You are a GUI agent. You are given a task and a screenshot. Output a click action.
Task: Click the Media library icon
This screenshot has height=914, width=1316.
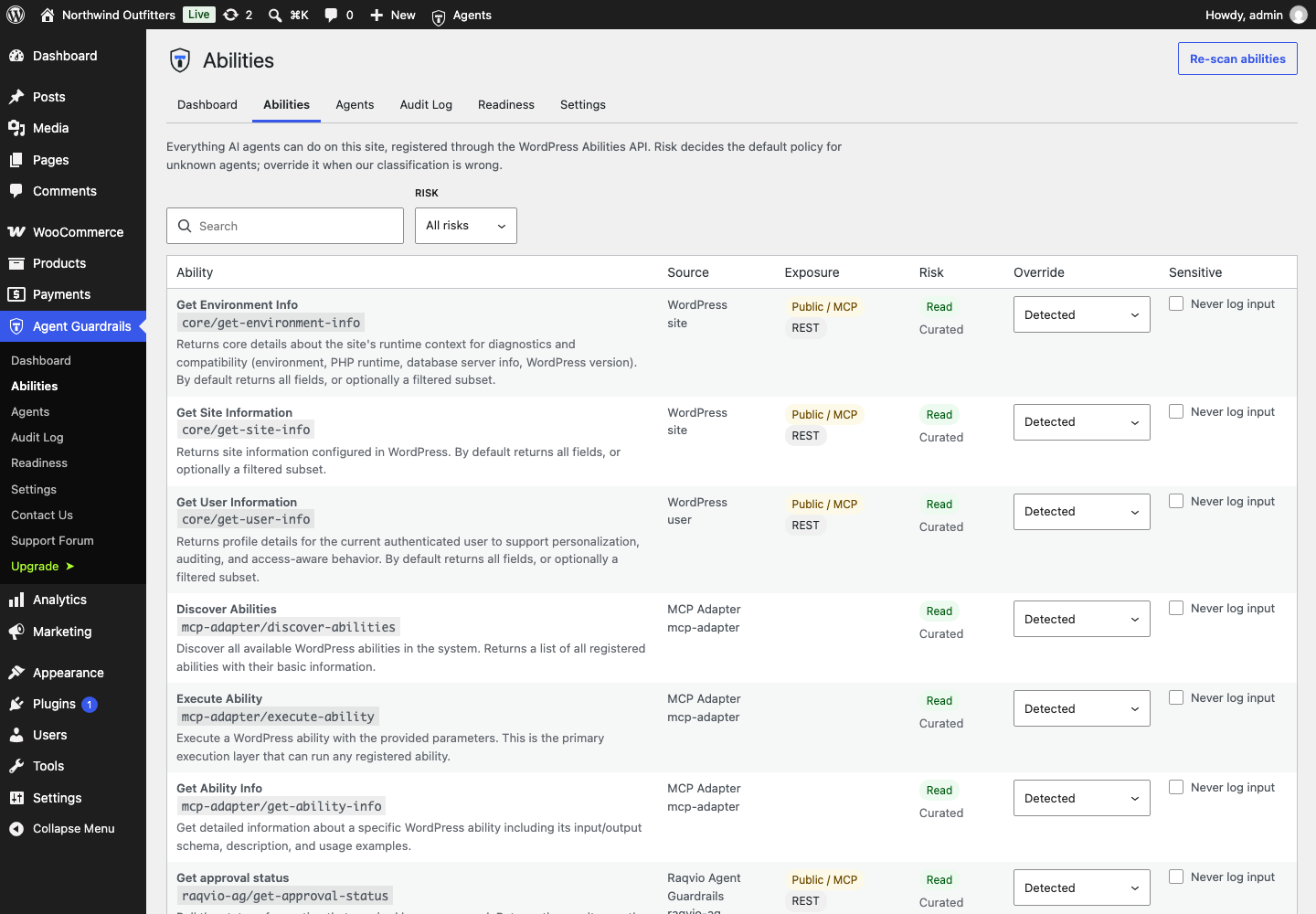pos(16,128)
